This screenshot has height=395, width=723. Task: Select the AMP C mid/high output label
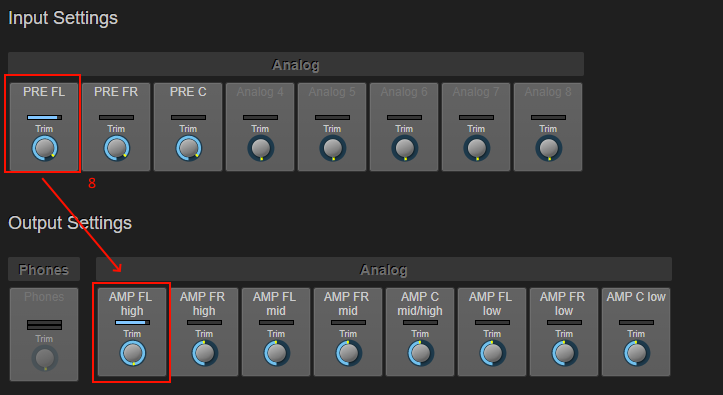tap(420, 304)
